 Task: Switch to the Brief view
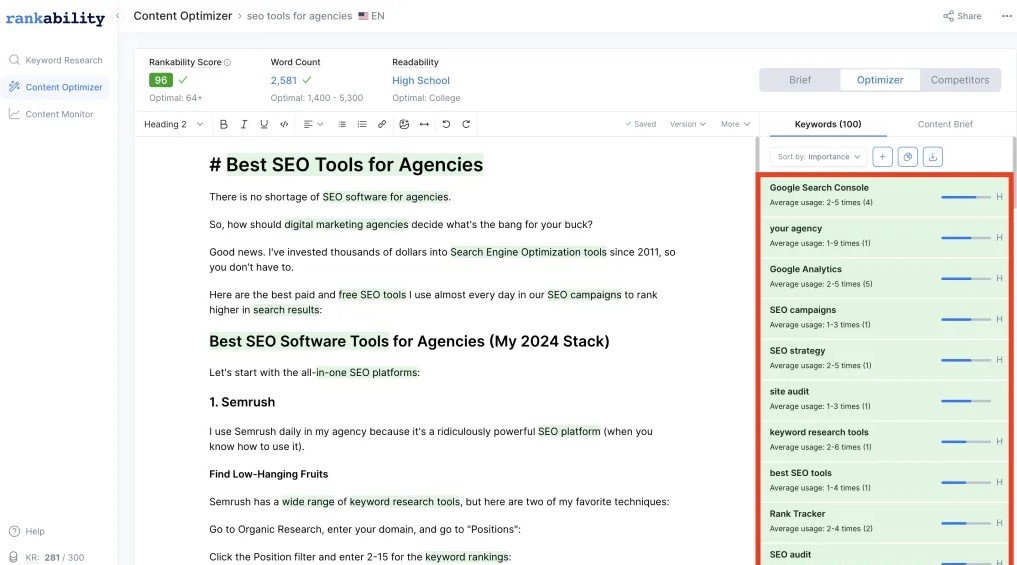(800, 80)
